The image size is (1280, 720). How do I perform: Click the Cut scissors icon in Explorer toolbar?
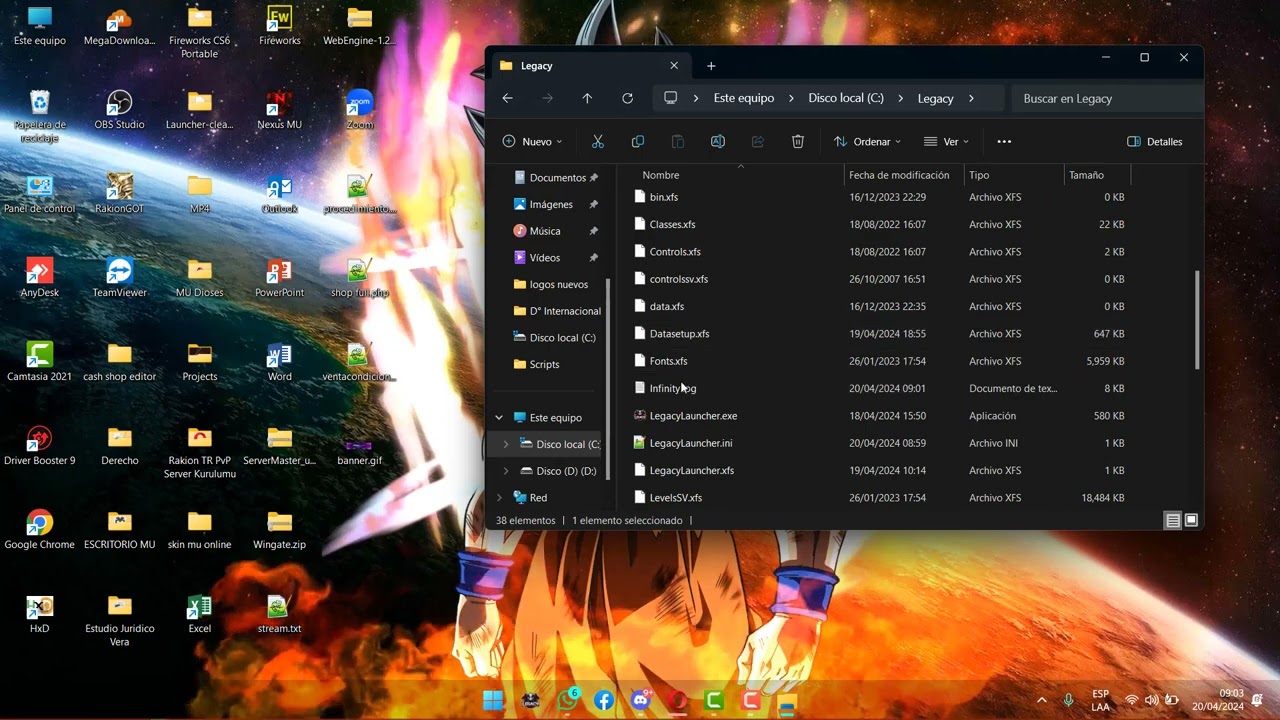tap(598, 142)
